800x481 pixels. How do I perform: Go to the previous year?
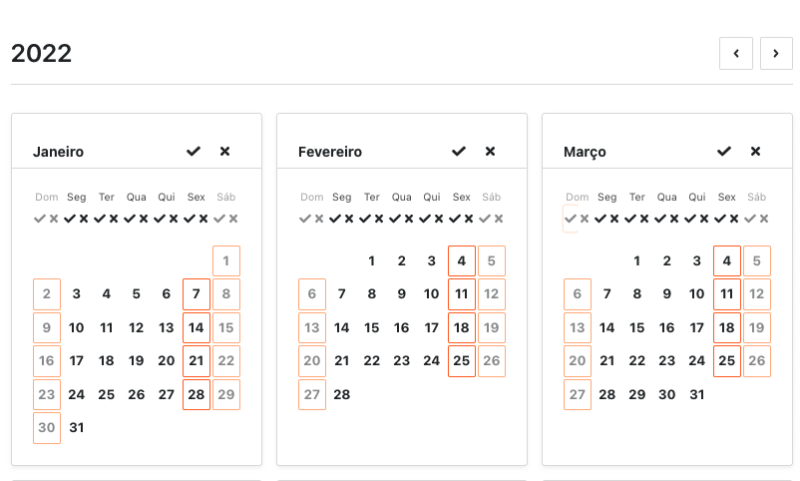coord(736,54)
